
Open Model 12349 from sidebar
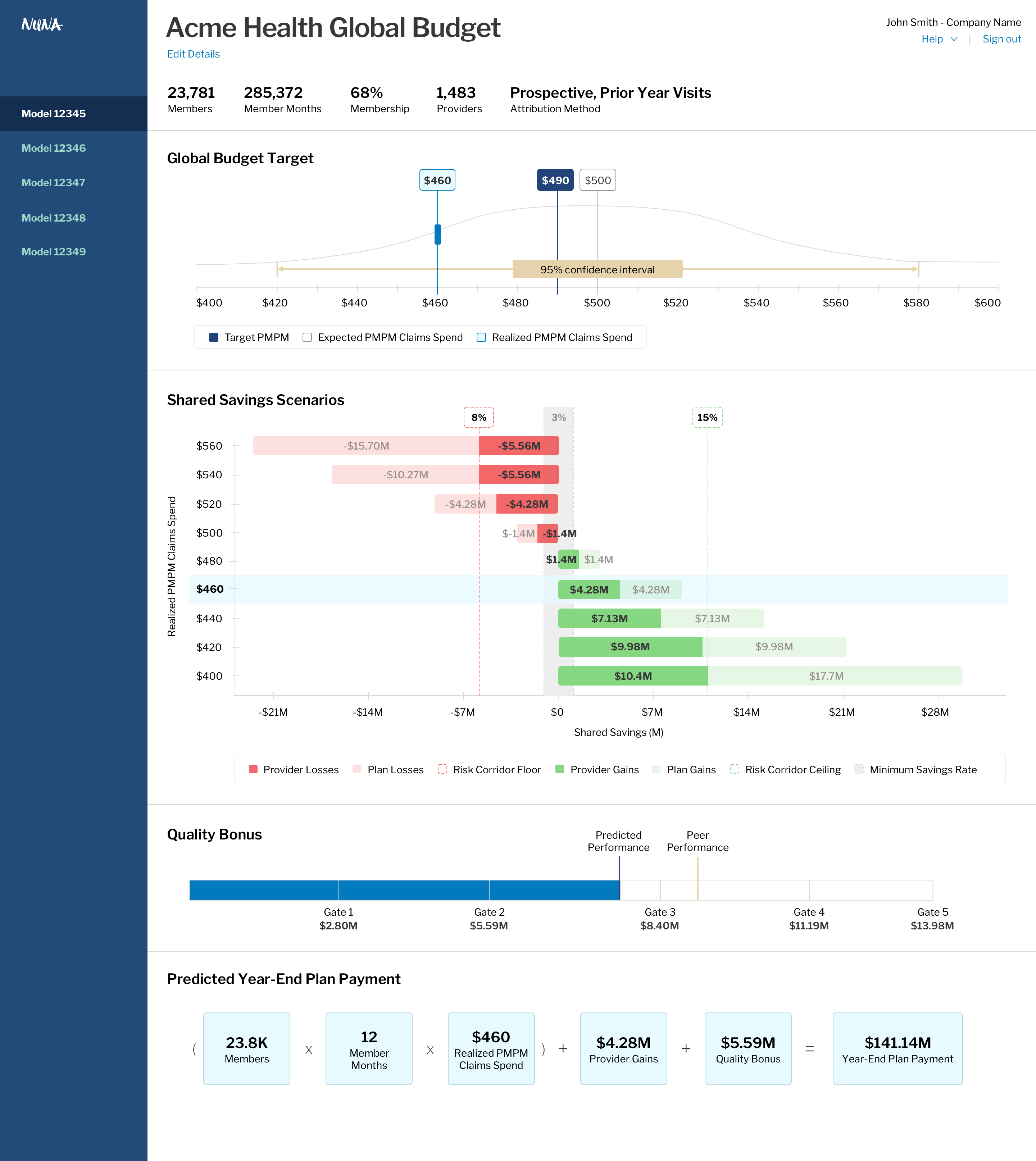pos(54,251)
